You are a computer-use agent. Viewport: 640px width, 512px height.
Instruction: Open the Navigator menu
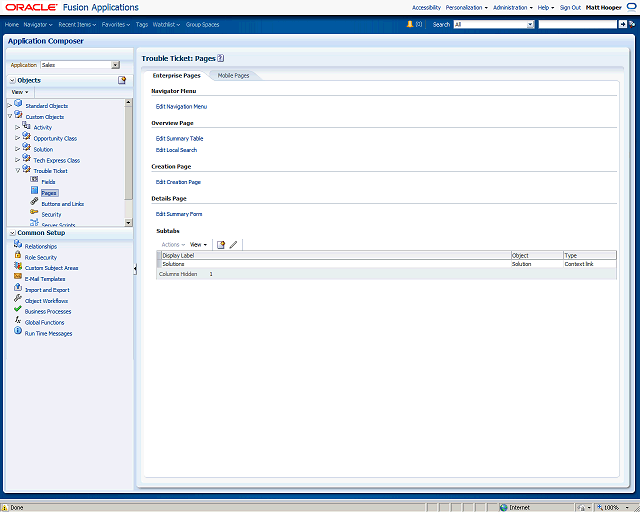(x=38, y=24)
